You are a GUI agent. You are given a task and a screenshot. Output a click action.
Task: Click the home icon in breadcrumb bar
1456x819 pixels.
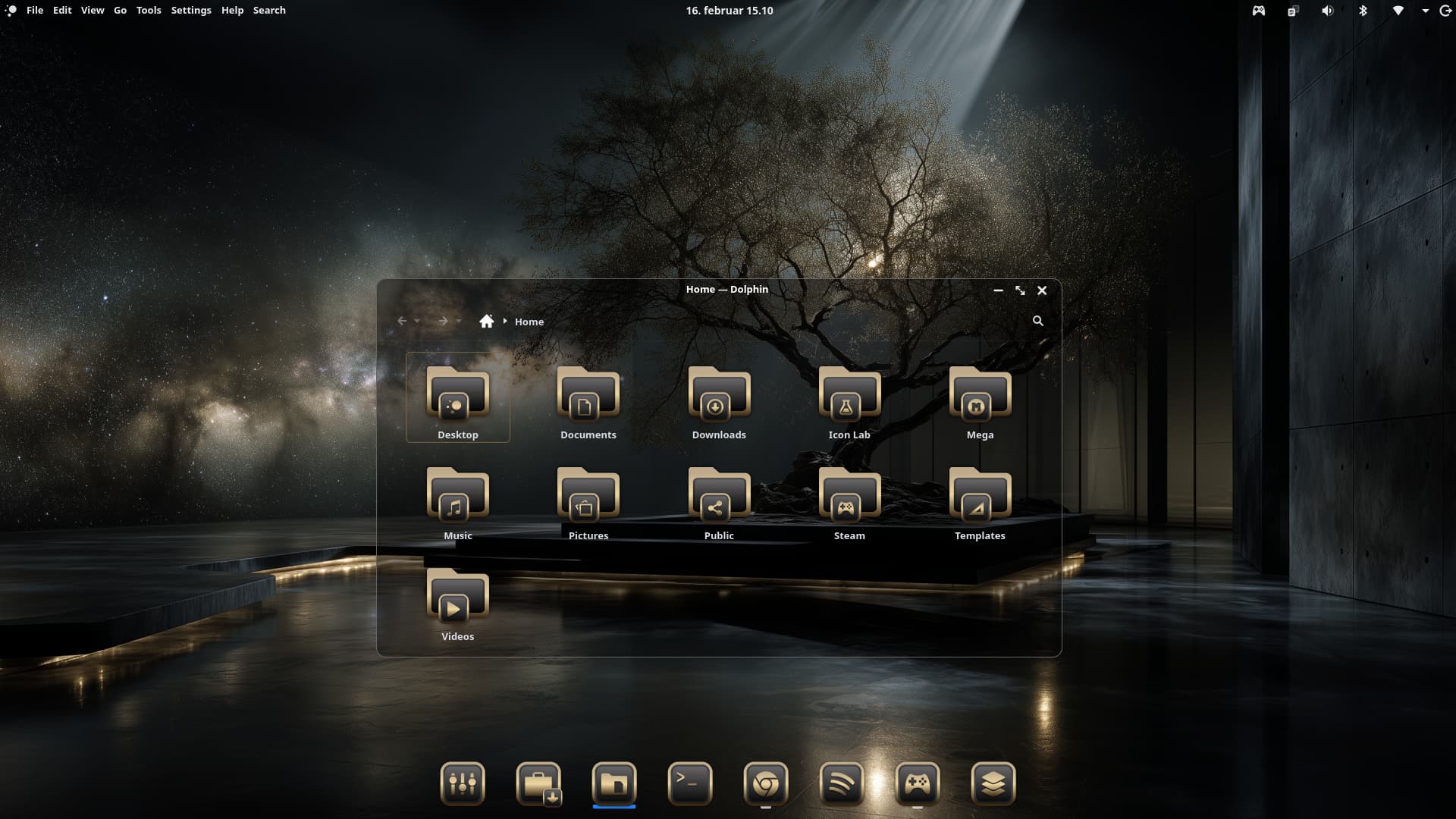point(486,322)
